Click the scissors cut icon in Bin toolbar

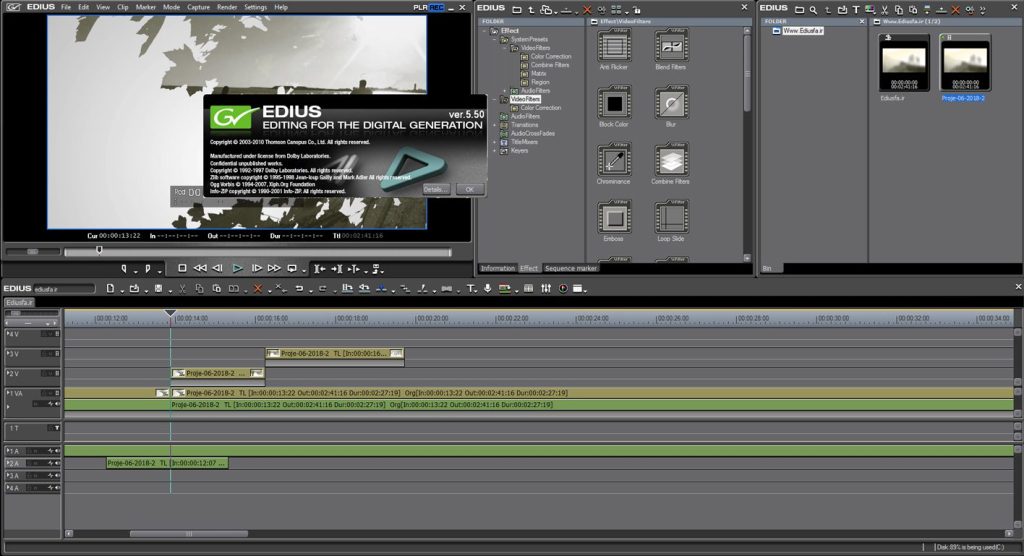884,9
